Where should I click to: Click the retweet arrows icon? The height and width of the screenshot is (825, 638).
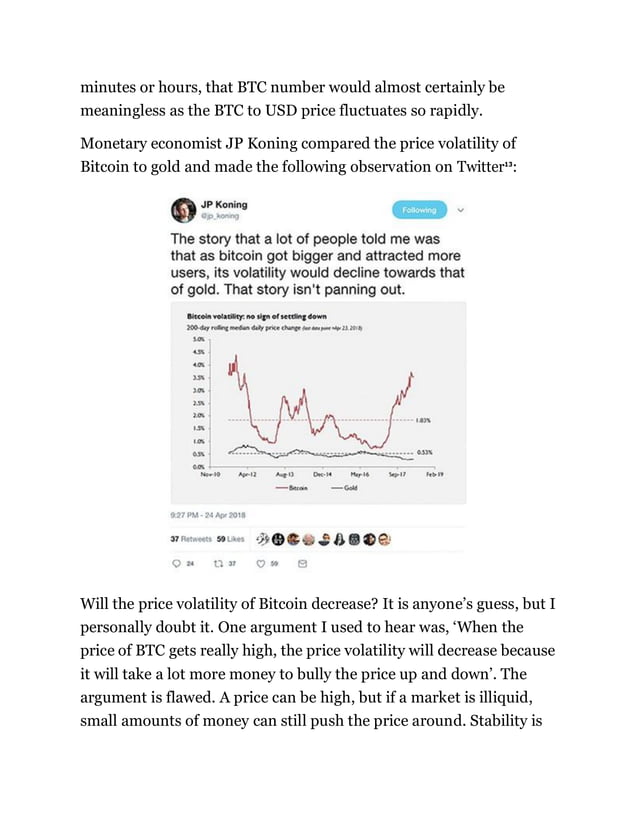[215, 564]
